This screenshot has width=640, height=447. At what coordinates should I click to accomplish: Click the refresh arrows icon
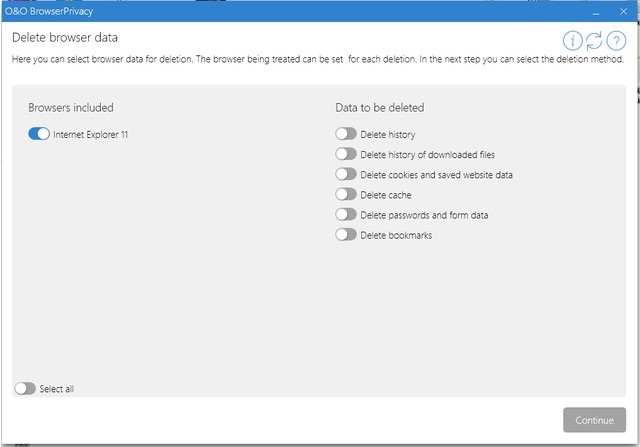(594, 40)
